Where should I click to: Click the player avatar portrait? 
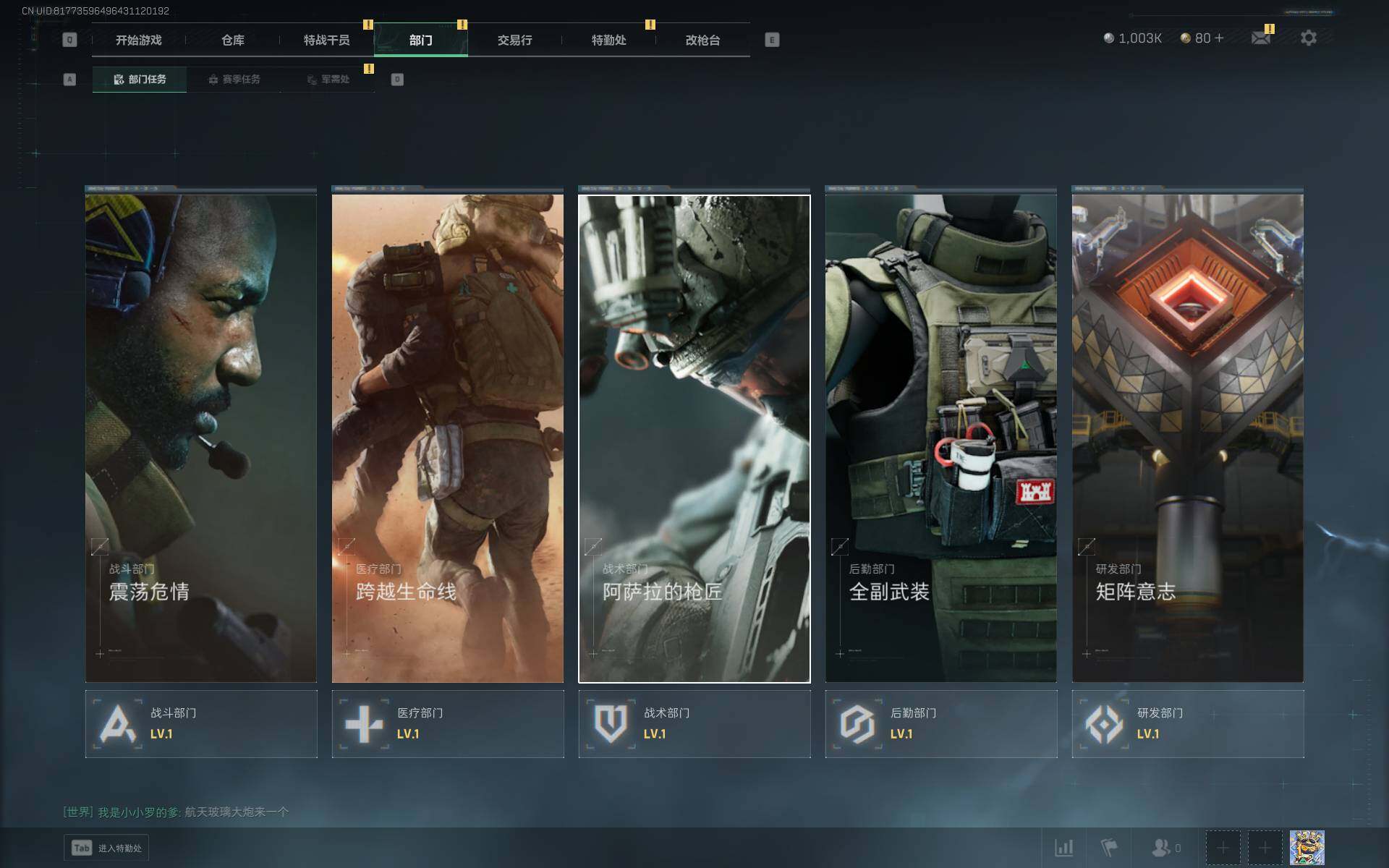[1307, 847]
